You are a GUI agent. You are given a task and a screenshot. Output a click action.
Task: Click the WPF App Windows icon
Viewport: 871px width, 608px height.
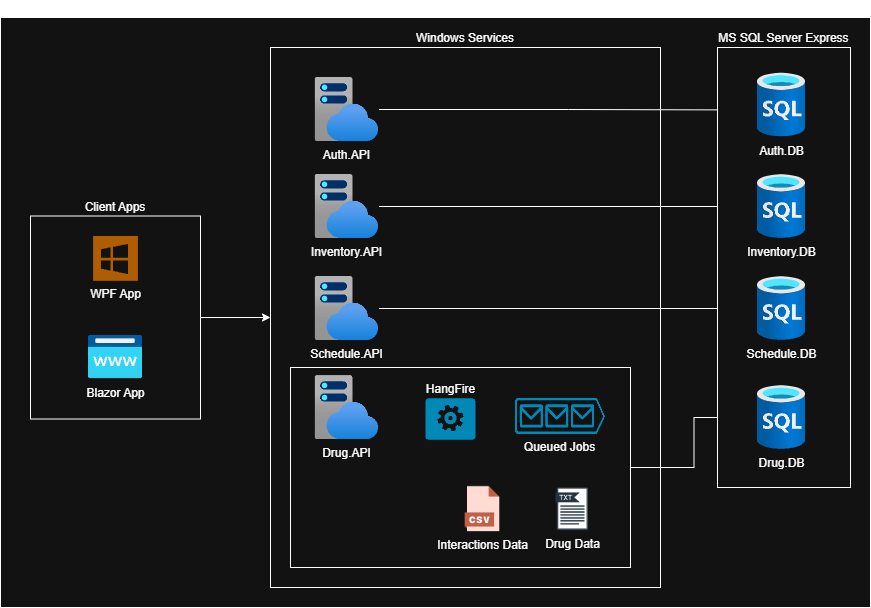(115, 258)
